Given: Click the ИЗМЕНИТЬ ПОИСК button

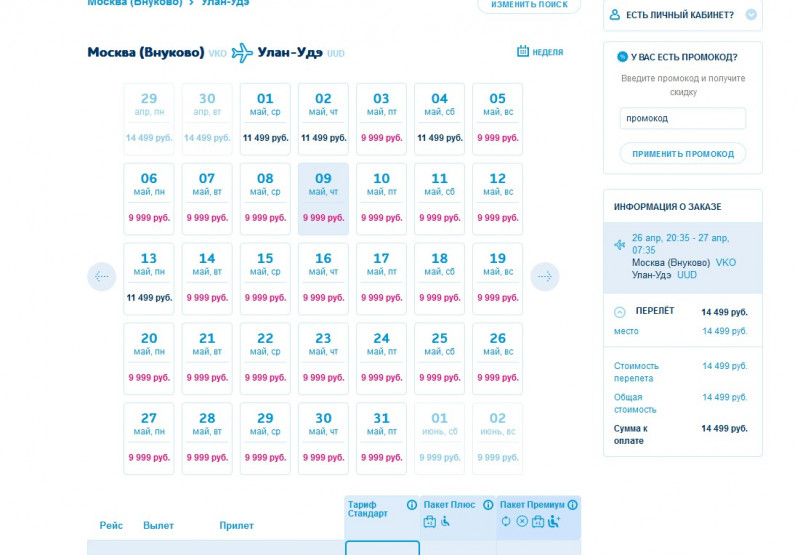Looking at the screenshot, I should 529,5.
